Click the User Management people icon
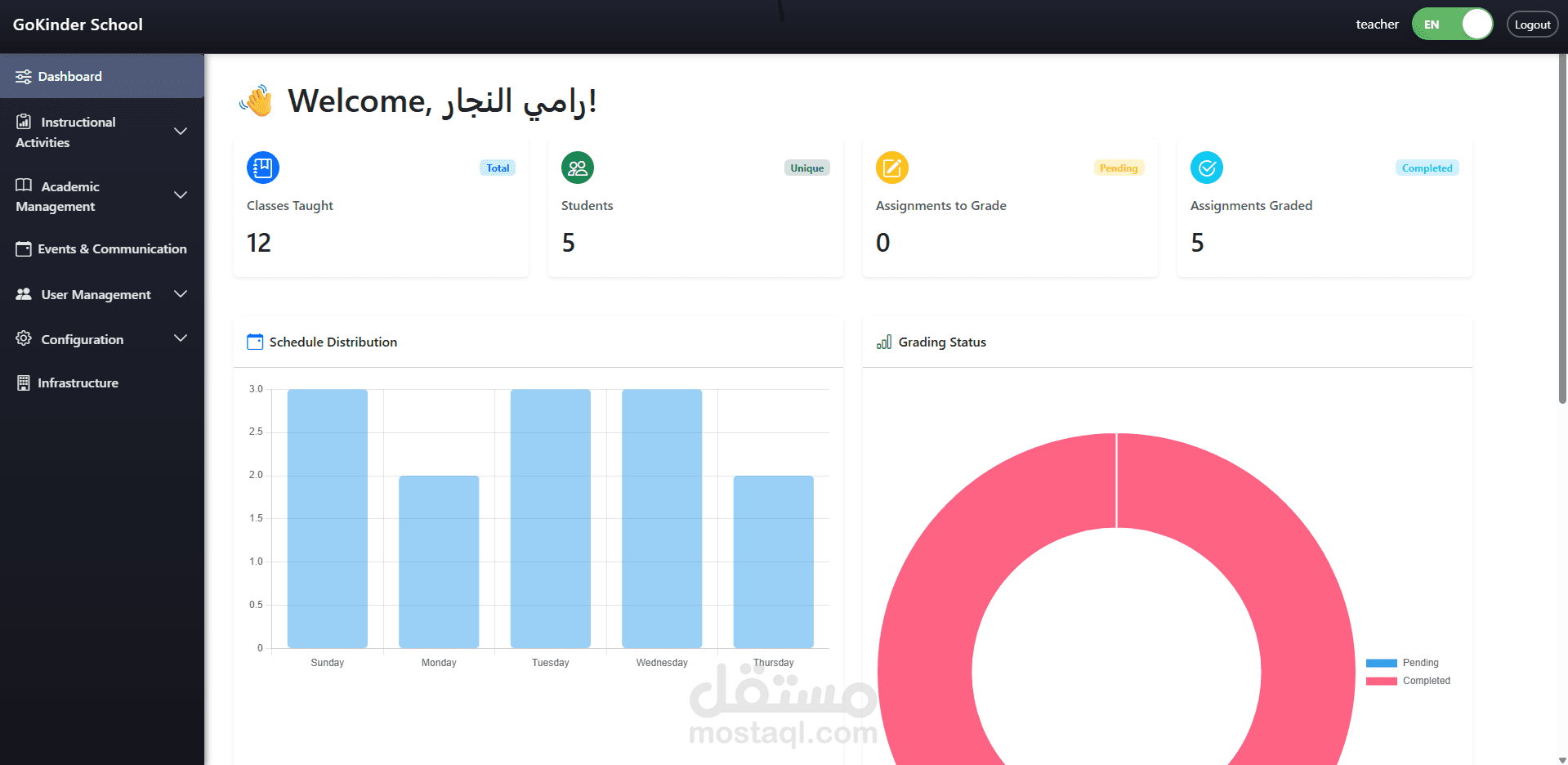 coord(24,294)
